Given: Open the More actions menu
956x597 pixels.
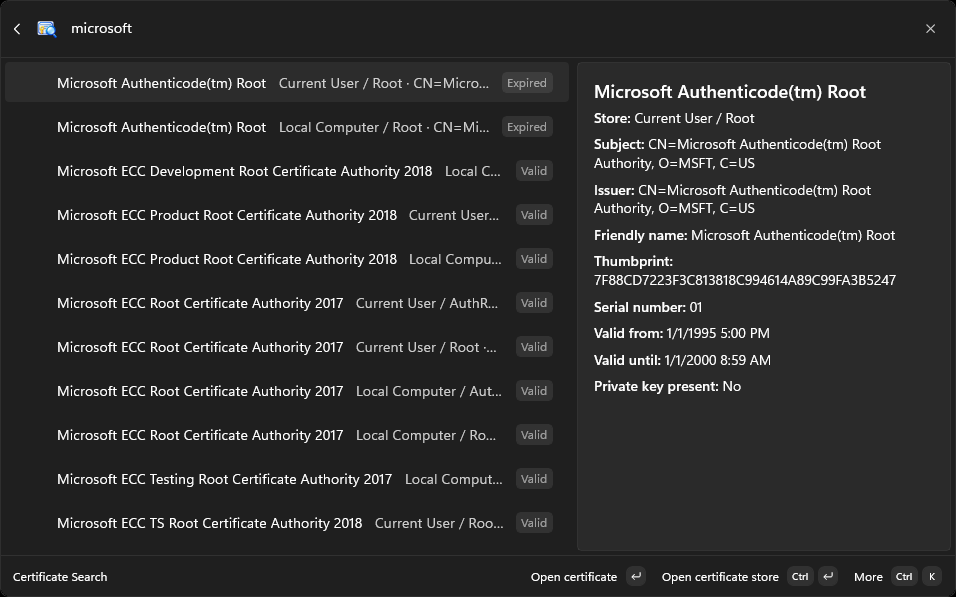Looking at the screenshot, I should [x=868, y=576].
